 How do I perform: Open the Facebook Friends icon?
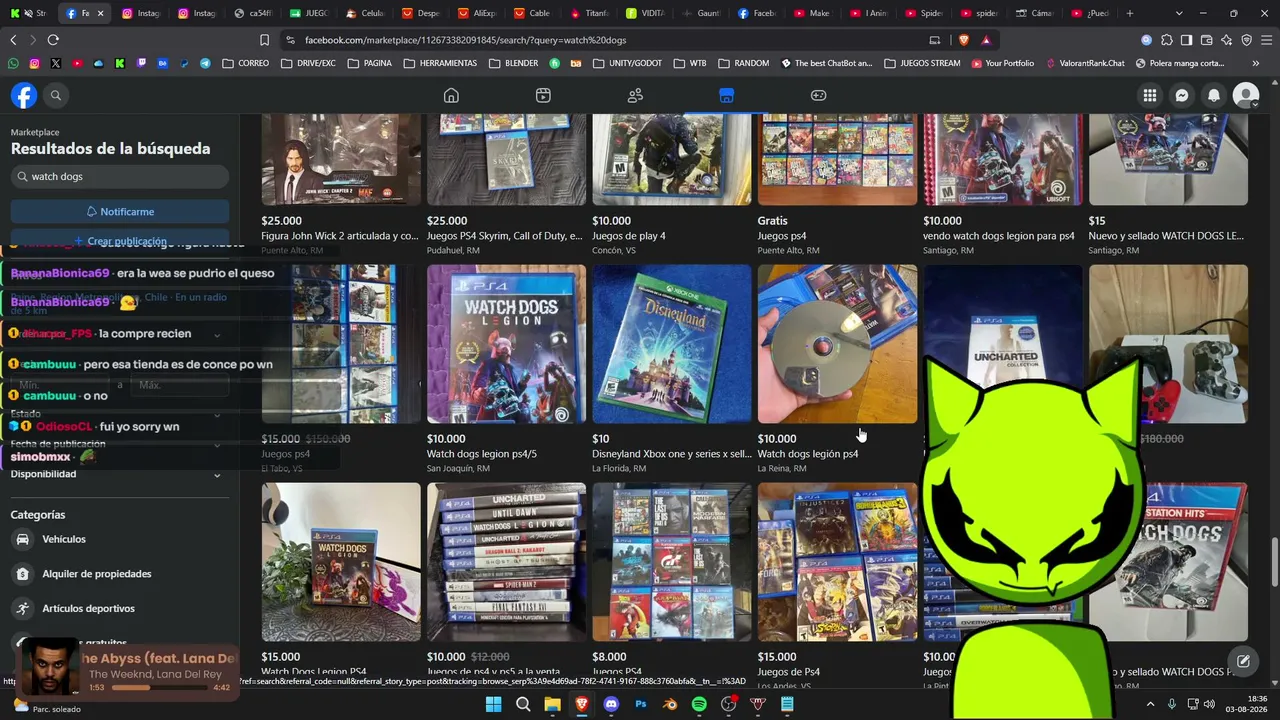point(635,95)
